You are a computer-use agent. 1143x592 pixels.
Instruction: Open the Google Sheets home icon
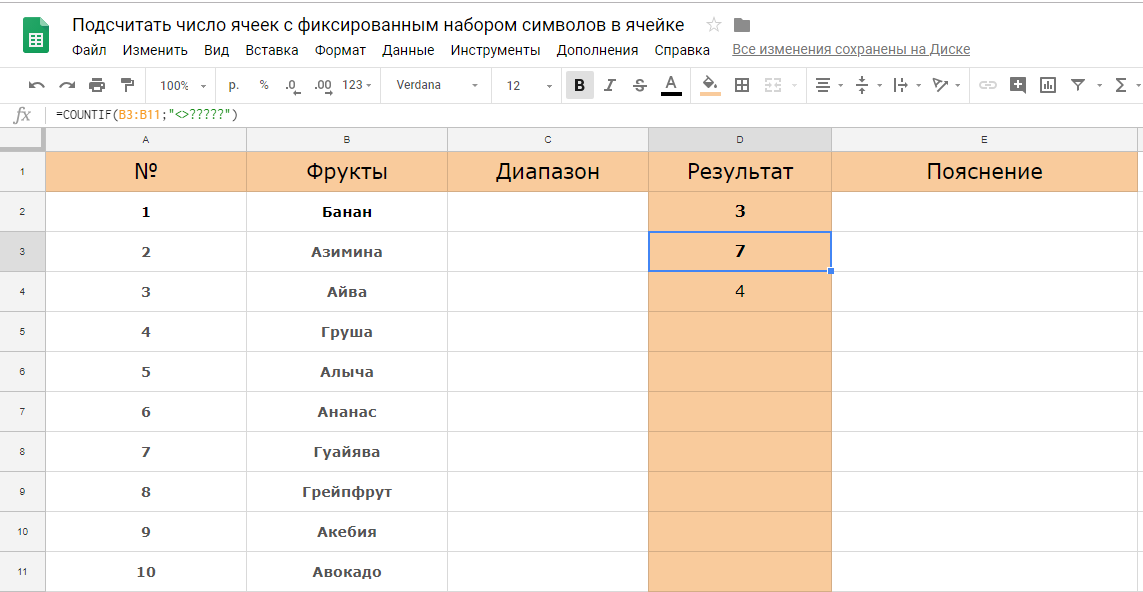pyautogui.click(x=36, y=35)
